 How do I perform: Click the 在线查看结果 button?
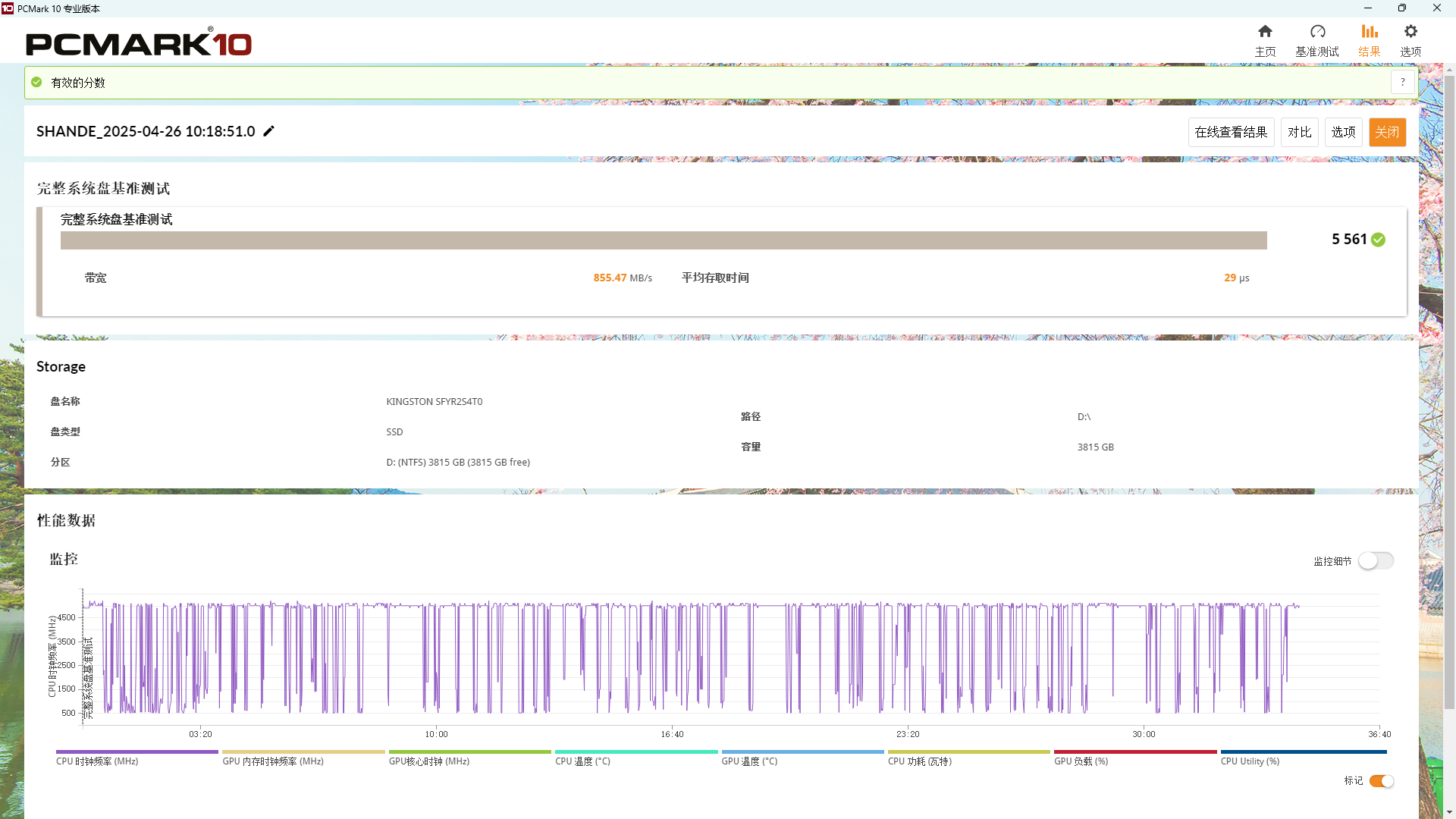click(1231, 132)
